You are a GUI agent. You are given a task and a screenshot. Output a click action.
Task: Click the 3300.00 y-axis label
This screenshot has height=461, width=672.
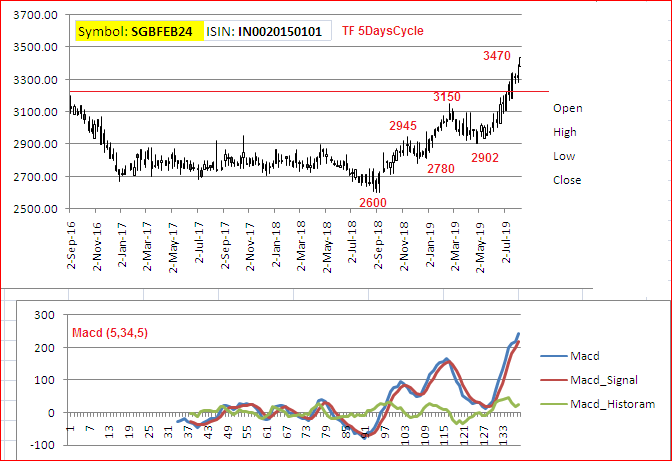point(35,80)
